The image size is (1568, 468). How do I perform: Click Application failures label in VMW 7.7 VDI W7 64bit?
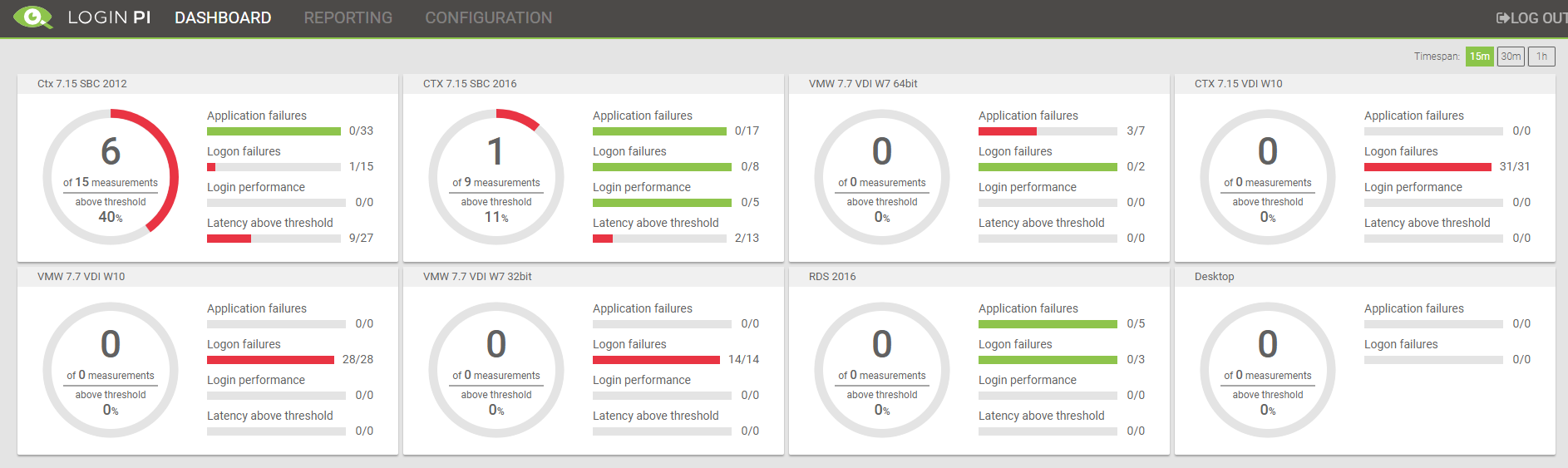pyautogui.click(x=1028, y=116)
